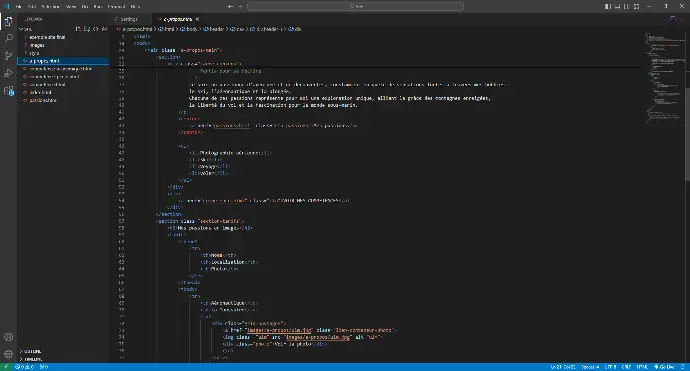
Task: Click the remote window icon in status bar
Action: coord(6,367)
